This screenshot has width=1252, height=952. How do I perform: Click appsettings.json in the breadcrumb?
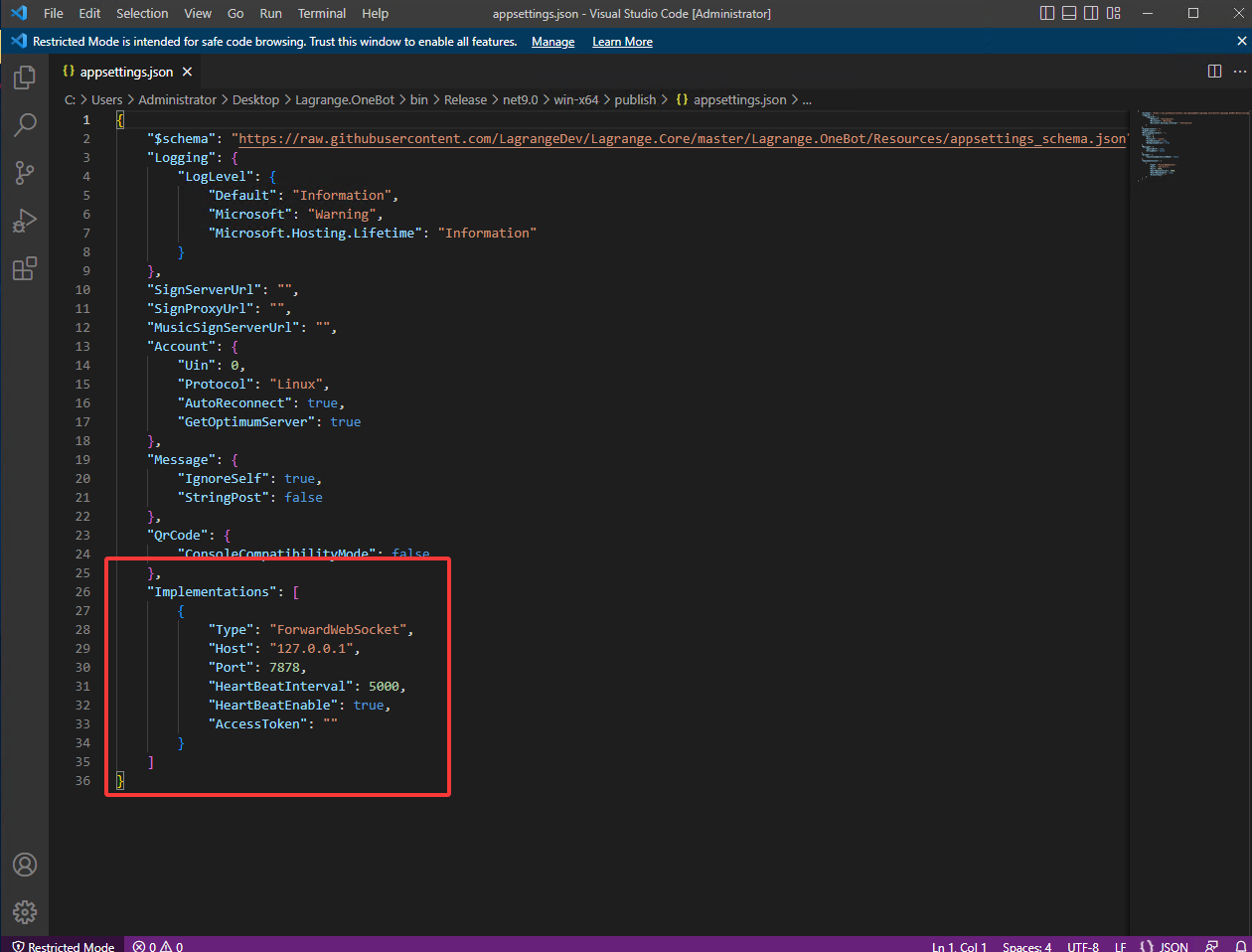click(x=739, y=99)
